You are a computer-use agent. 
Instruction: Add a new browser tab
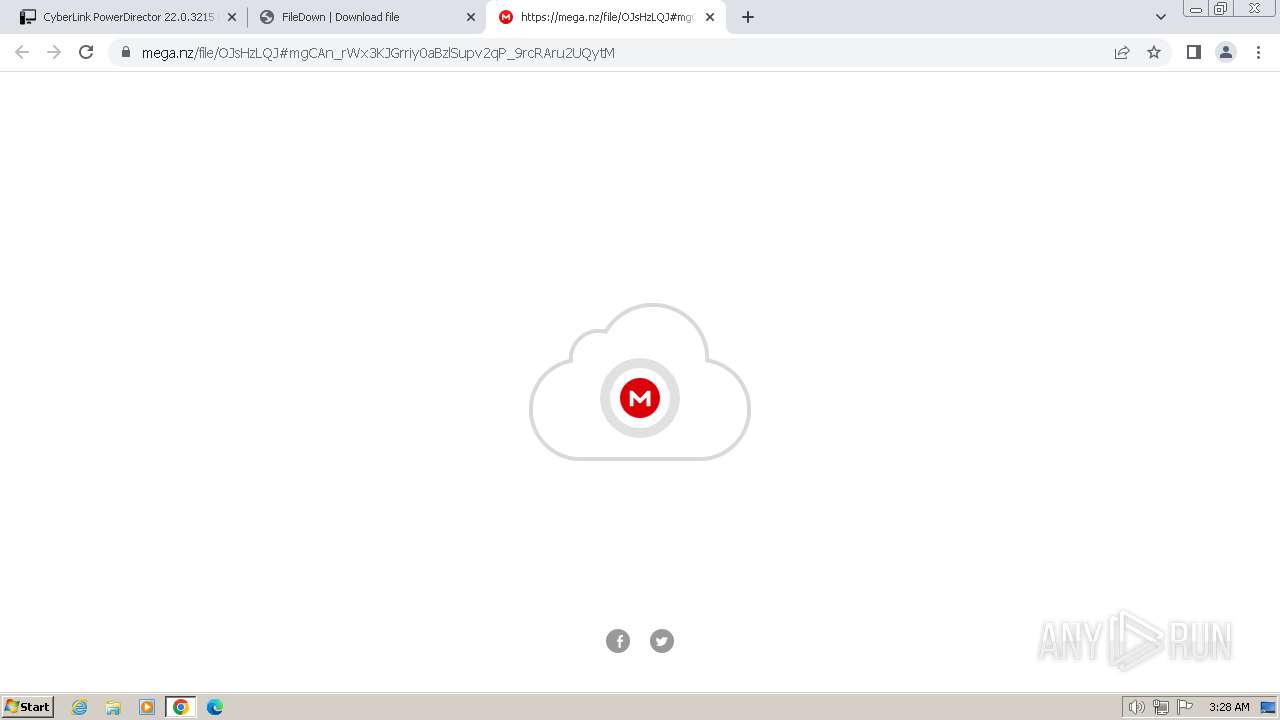click(748, 17)
